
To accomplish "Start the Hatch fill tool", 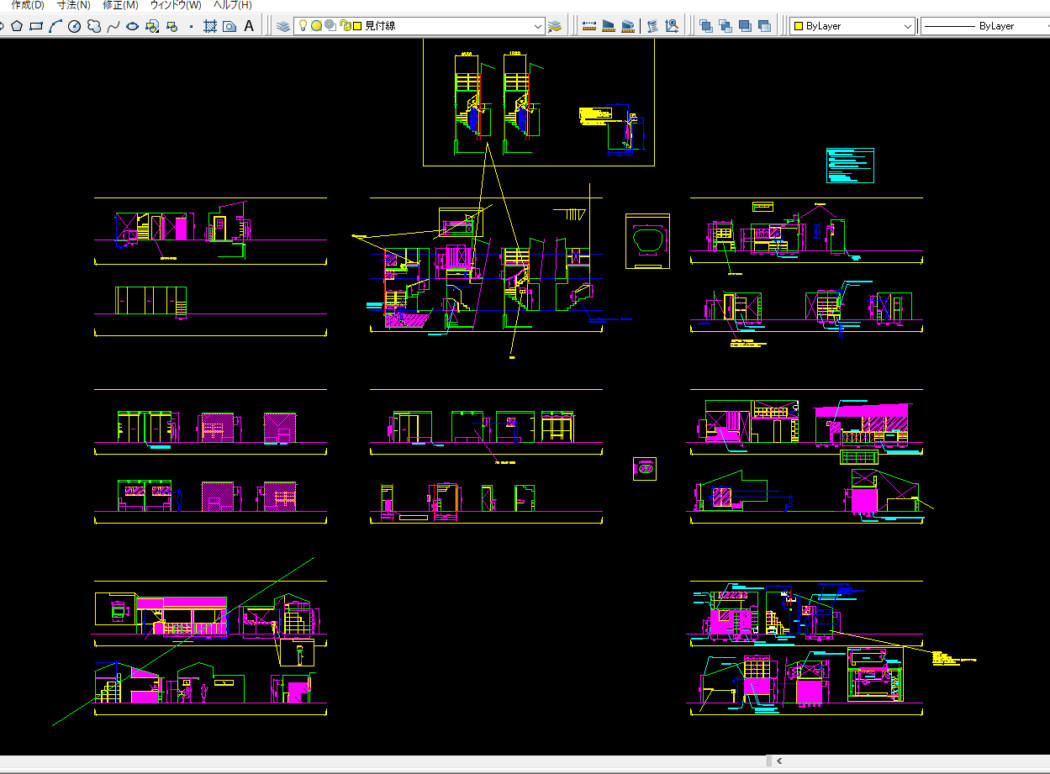I will [210, 26].
